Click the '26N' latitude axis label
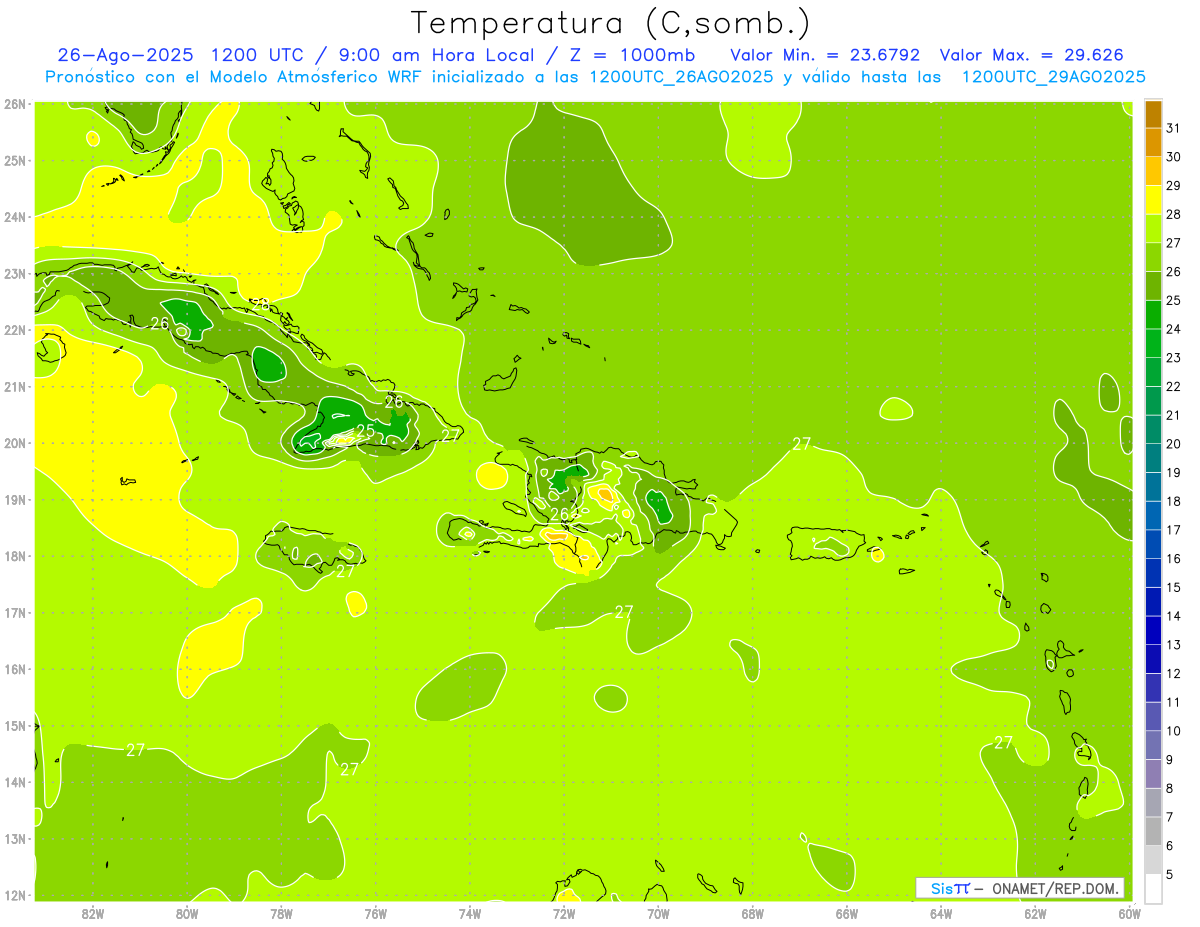 [15, 104]
